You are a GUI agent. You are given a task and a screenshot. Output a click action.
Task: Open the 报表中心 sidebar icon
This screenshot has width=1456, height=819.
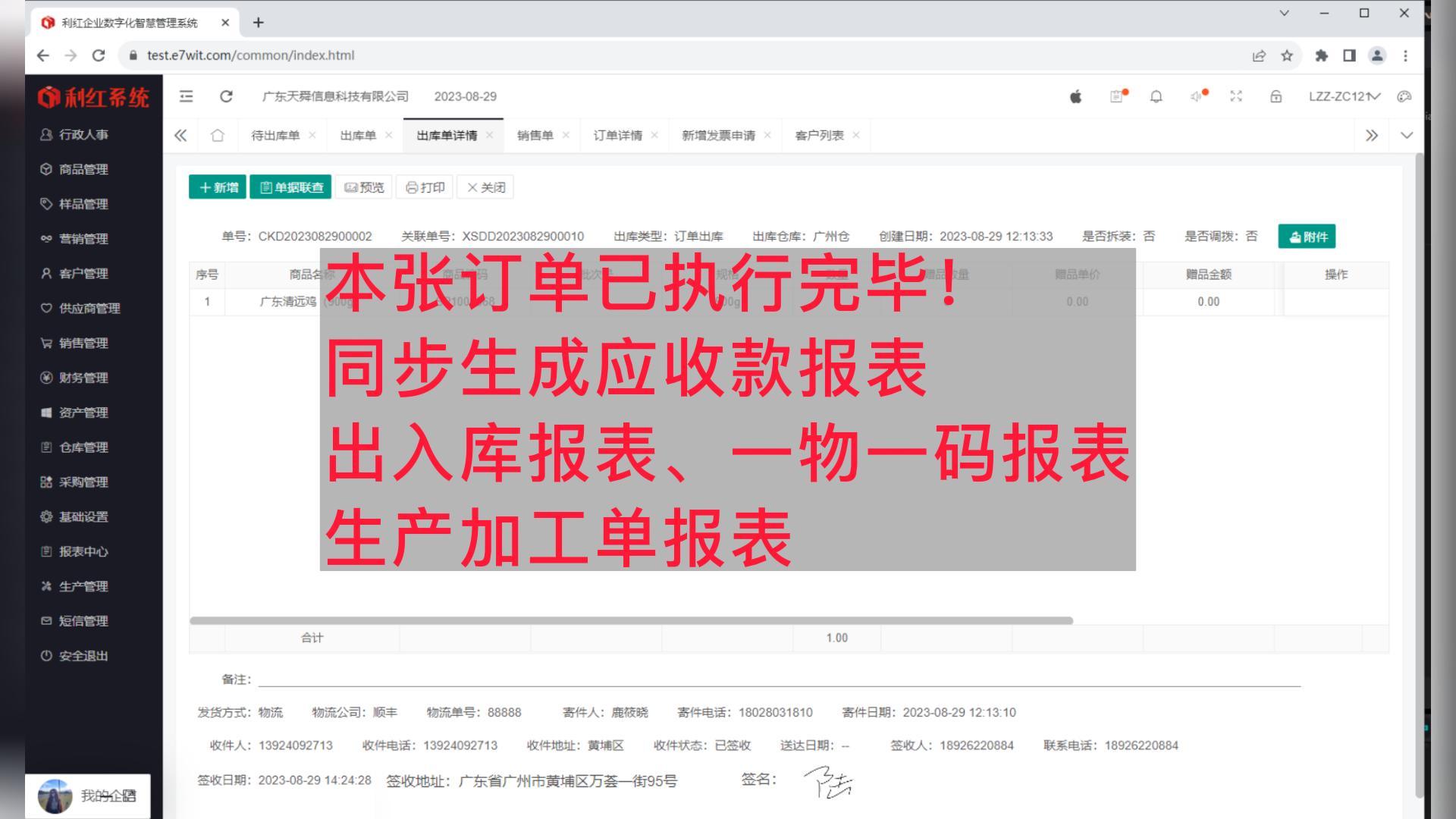coord(45,551)
